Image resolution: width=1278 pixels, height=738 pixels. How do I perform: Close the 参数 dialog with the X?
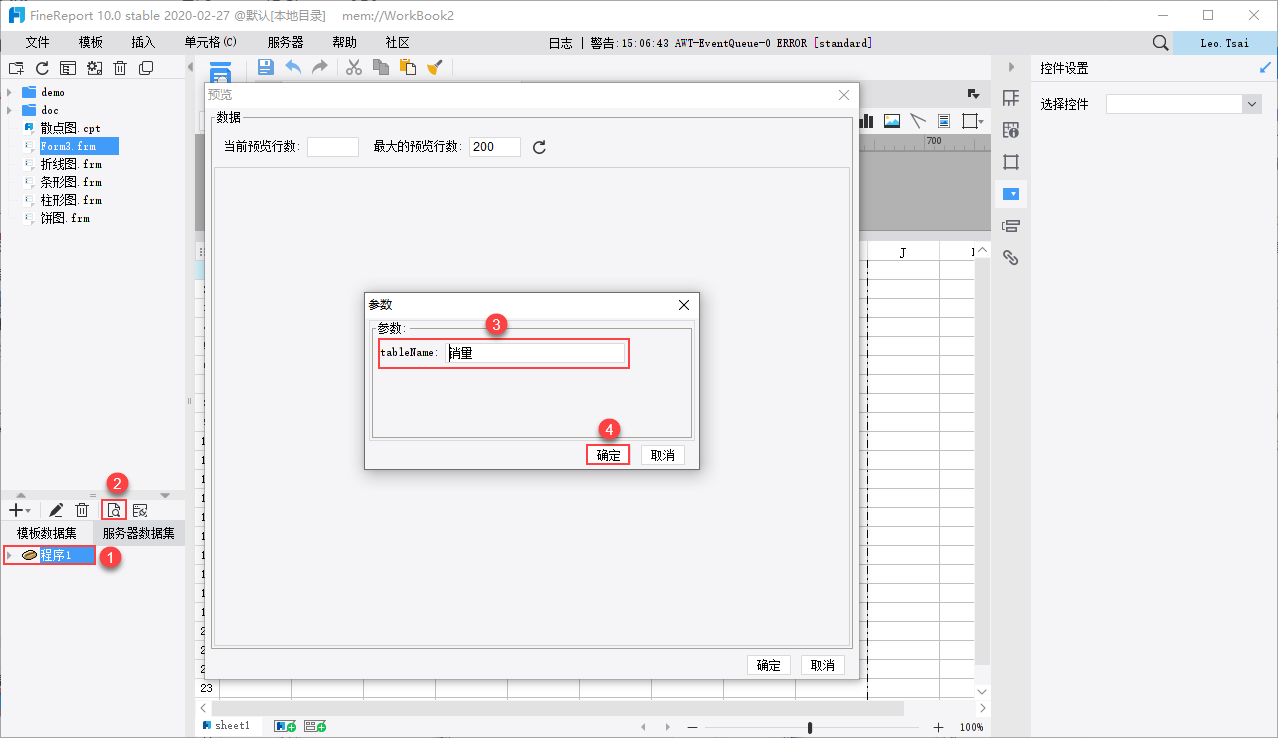click(x=684, y=305)
